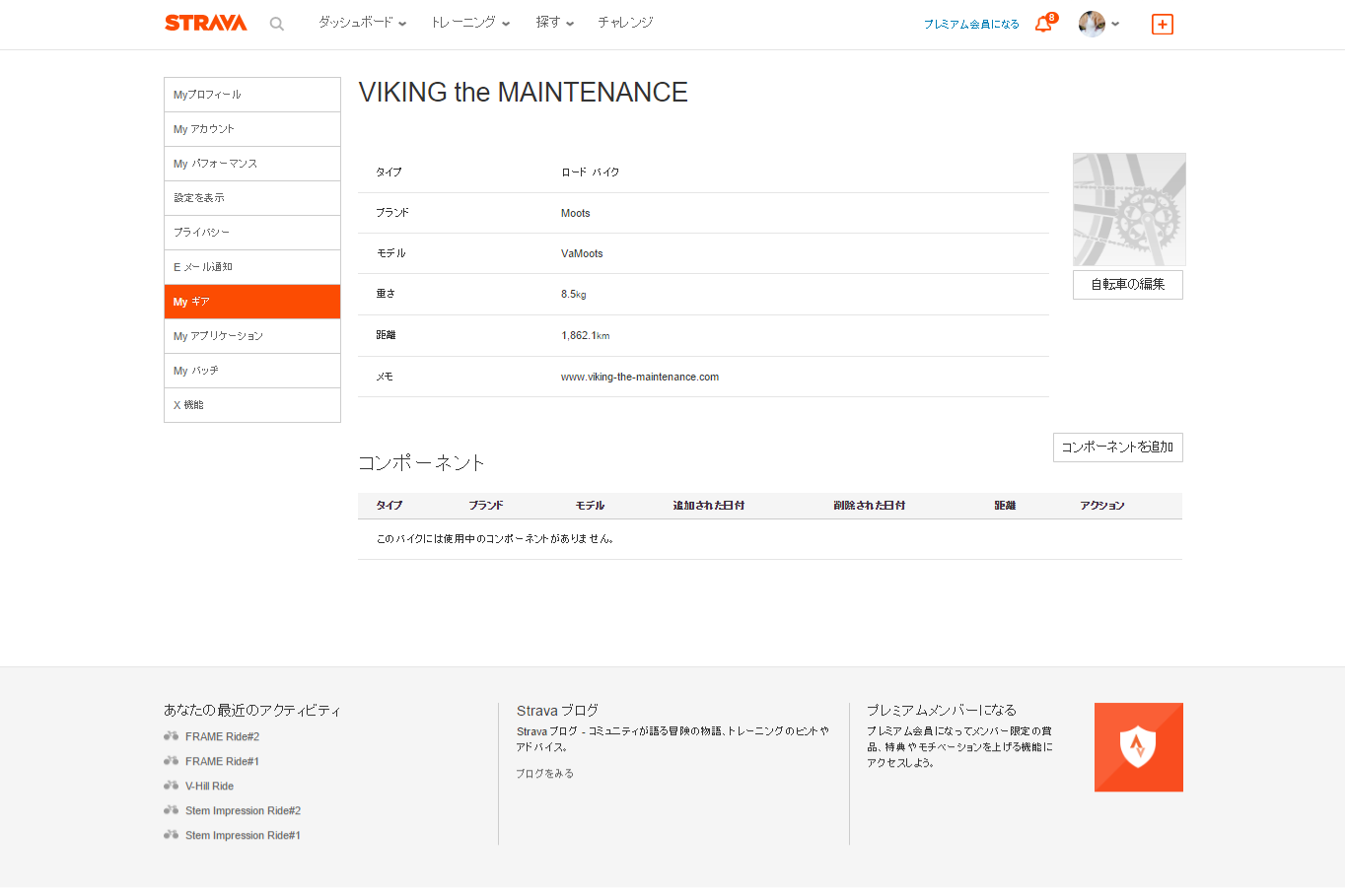Select E メール通知 in the sidebar
The height and width of the screenshot is (896, 1345).
pyautogui.click(x=252, y=267)
